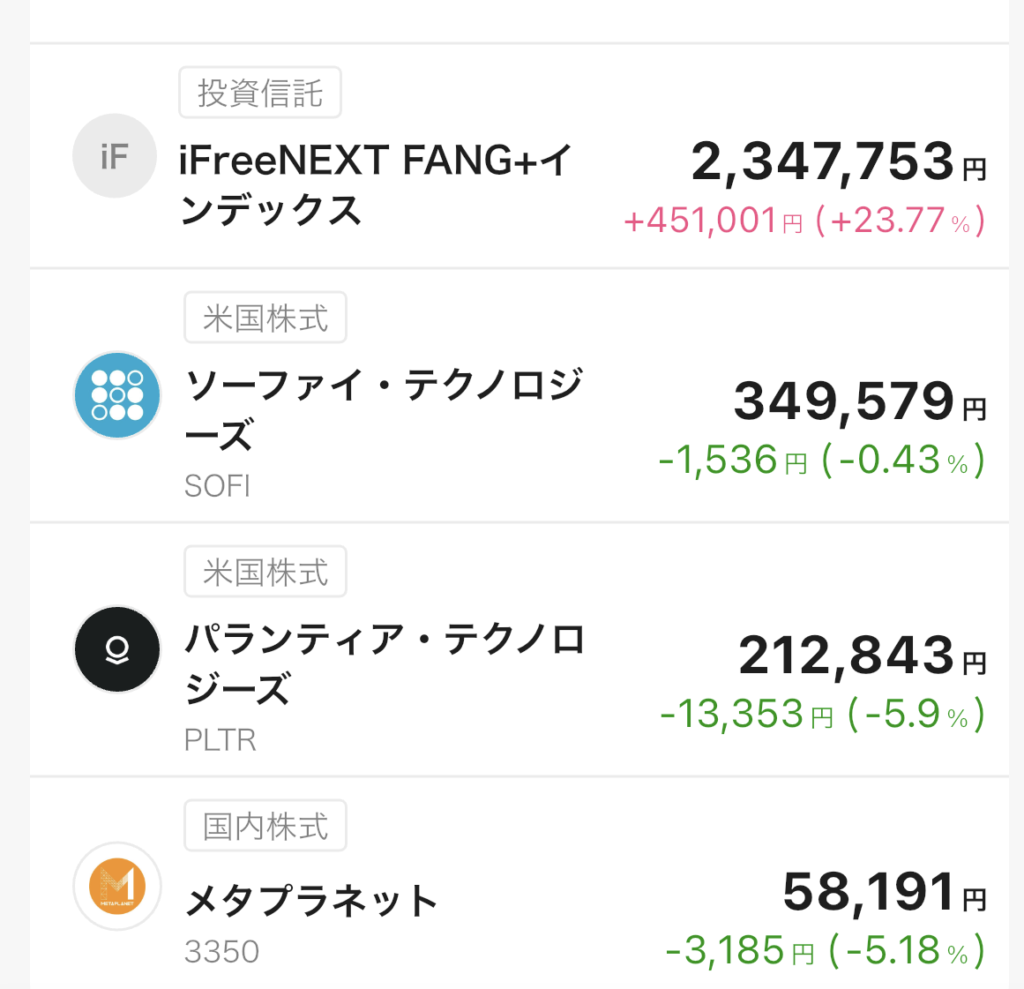Open メタプラネット stock name
This screenshot has height=989, width=1024.
point(311,901)
